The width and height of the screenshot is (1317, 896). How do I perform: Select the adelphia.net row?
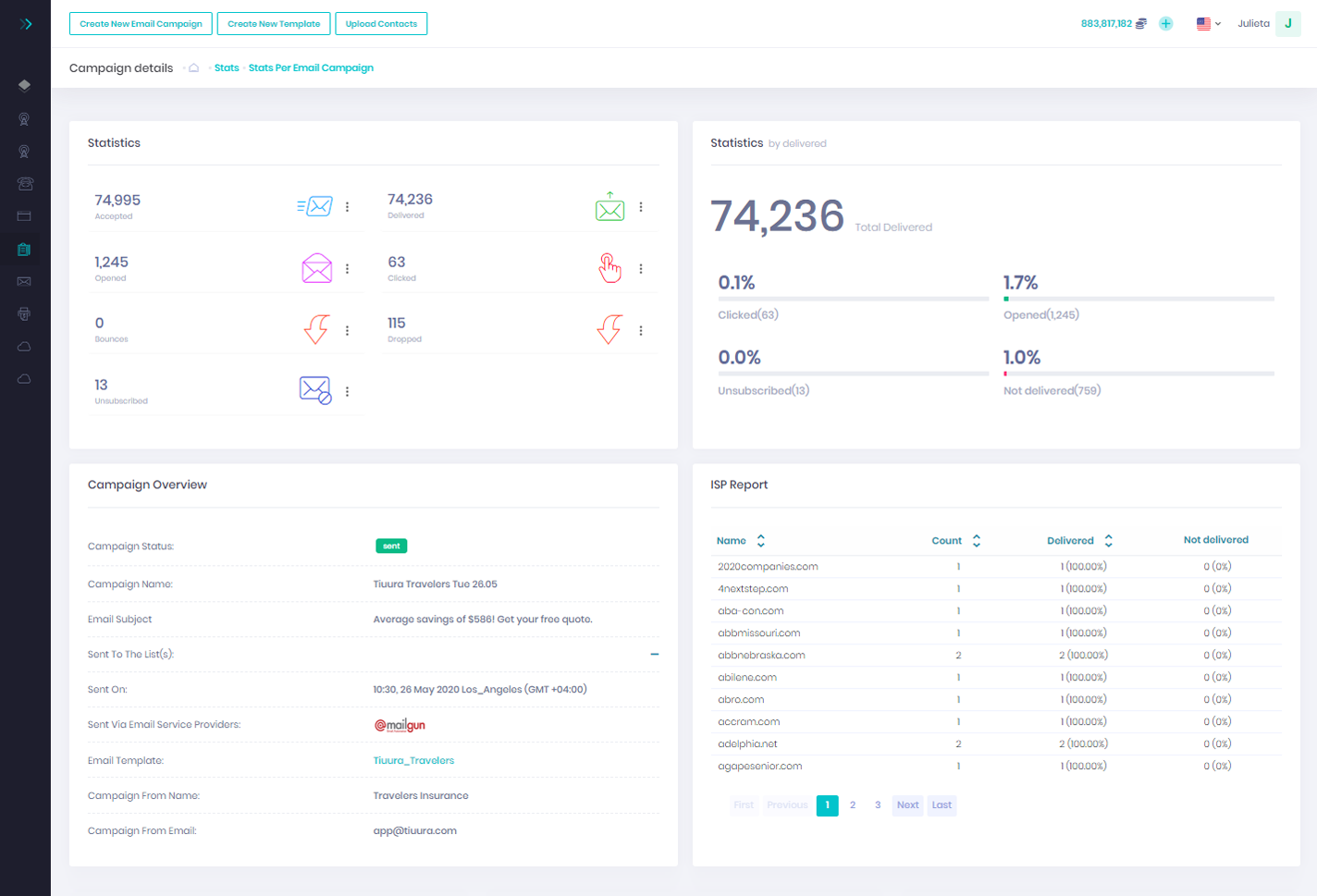996,744
